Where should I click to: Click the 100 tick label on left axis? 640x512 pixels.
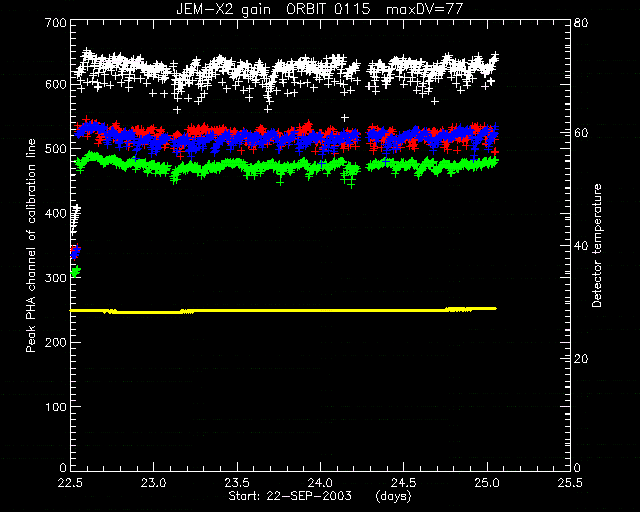point(57,407)
